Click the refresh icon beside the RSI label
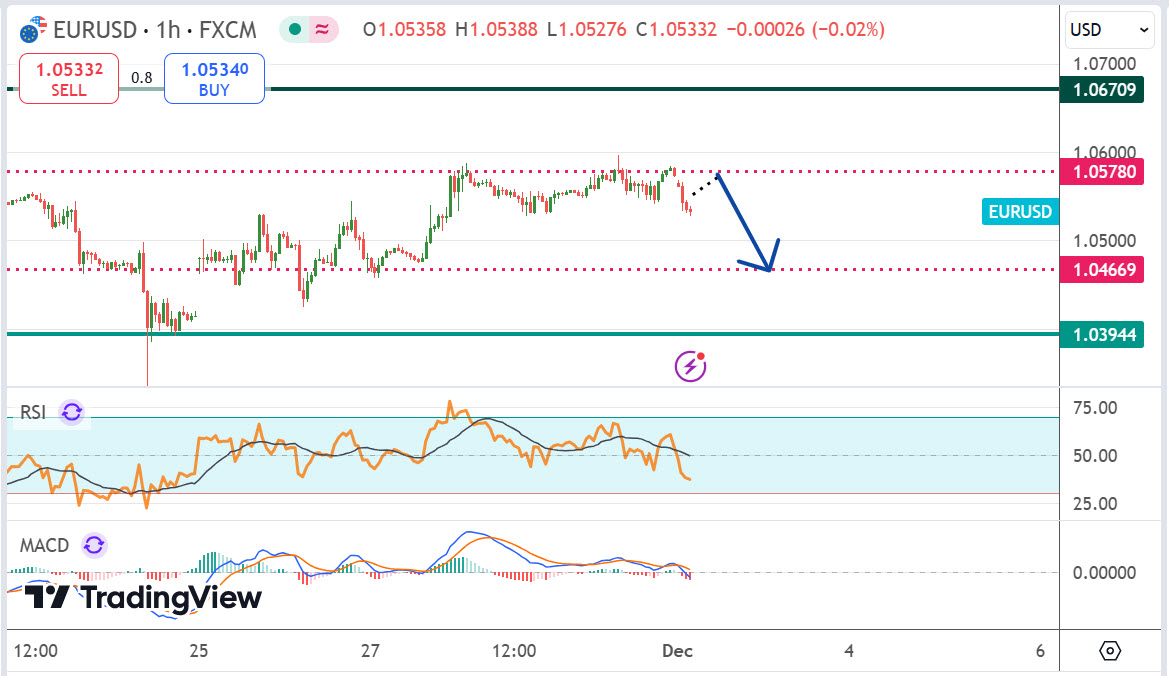The image size is (1169, 676). (x=72, y=412)
